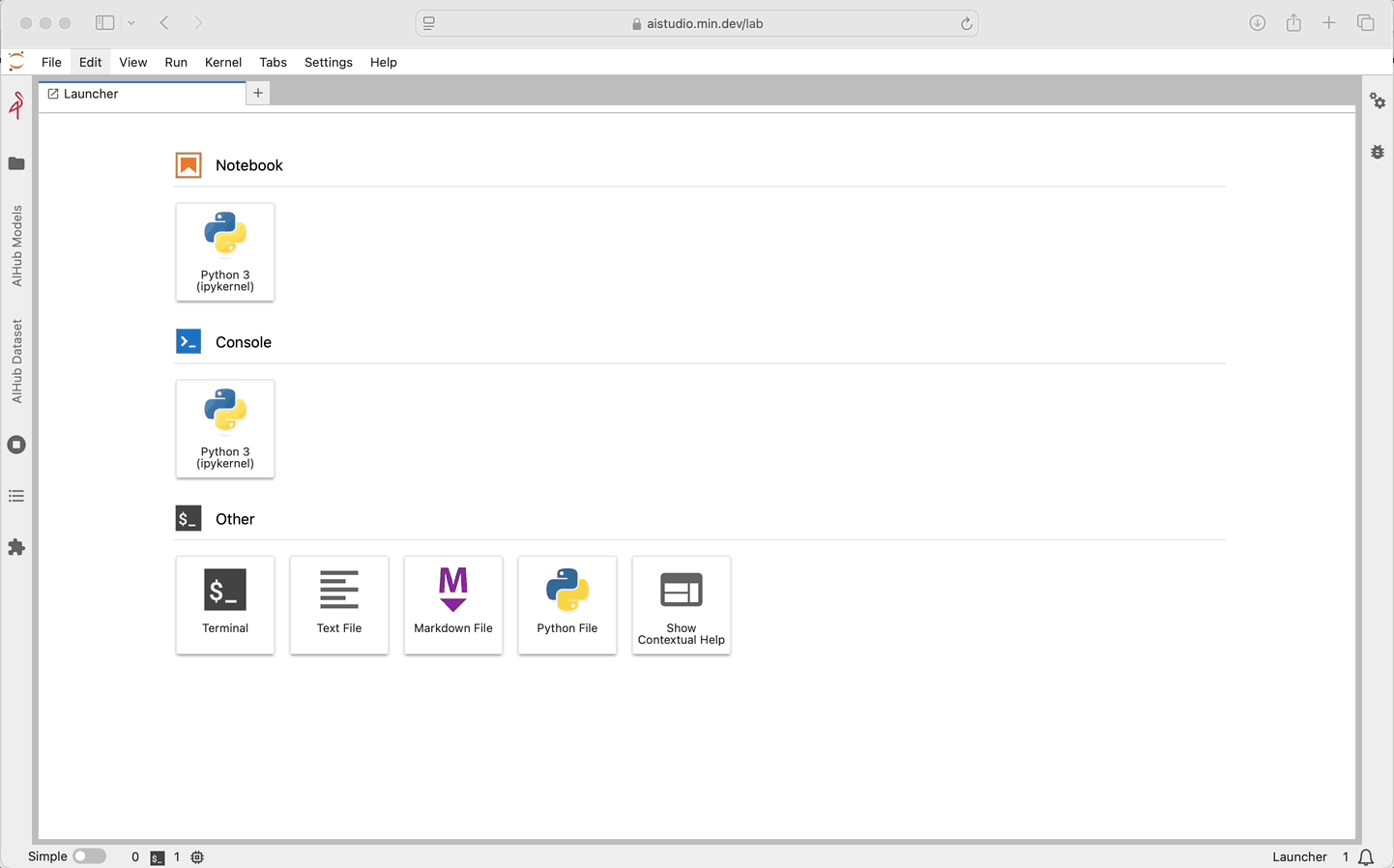
Task: Open notifications bell in status bar
Action: (1366, 857)
